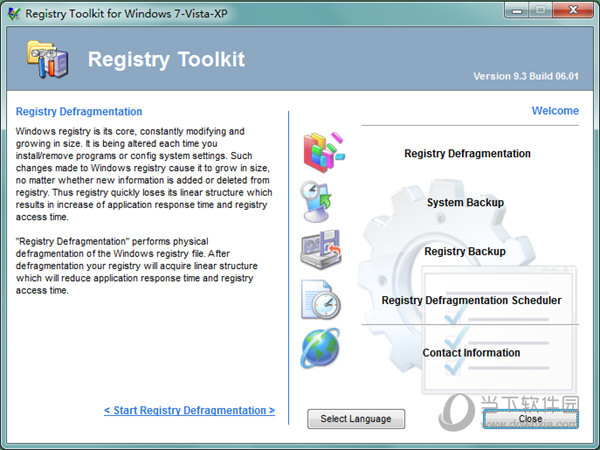This screenshot has height=450, width=600.
Task: Open Registry Defragmentation menu item
Action: 467,153
